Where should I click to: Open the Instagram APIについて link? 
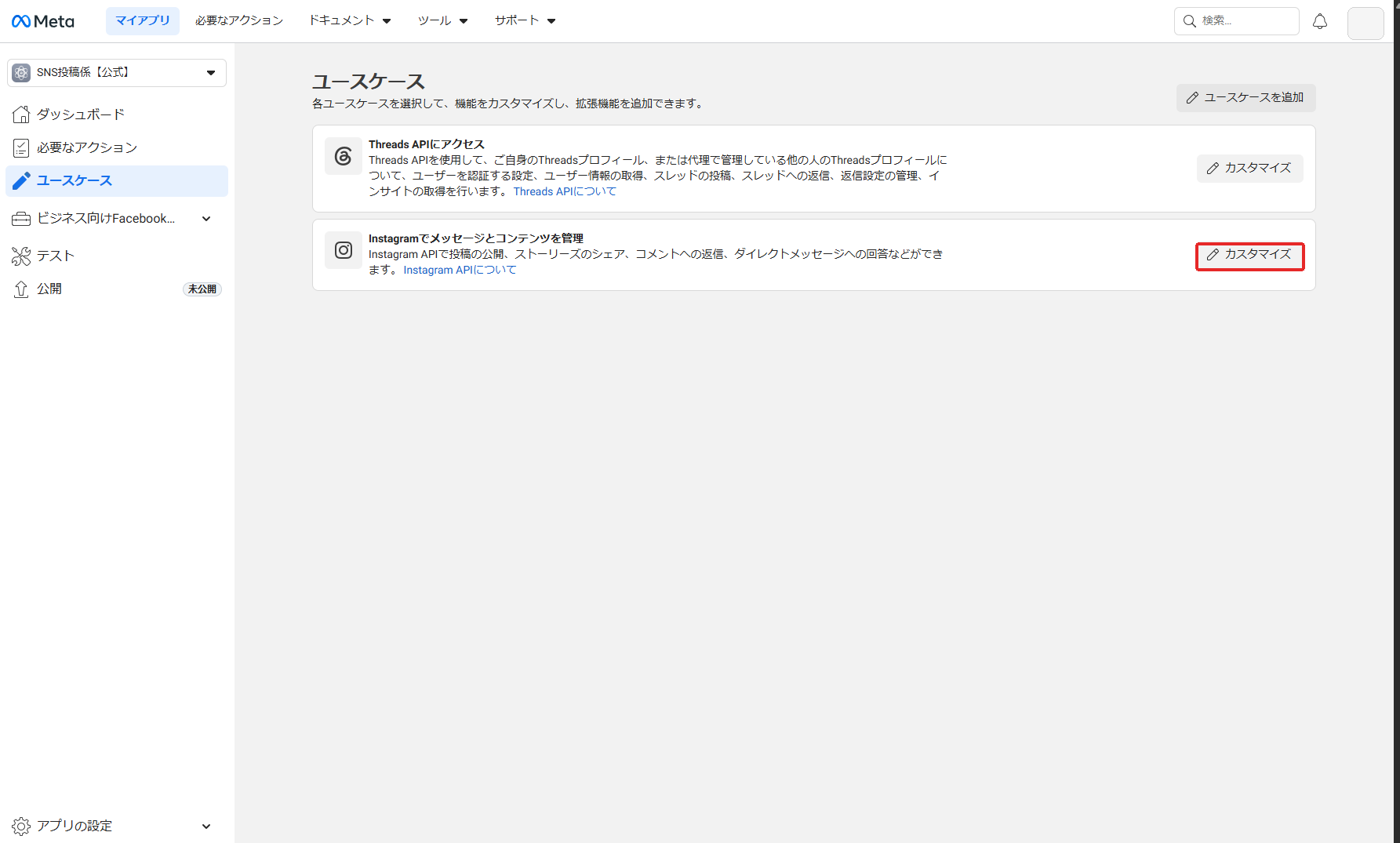(x=460, y=270)
